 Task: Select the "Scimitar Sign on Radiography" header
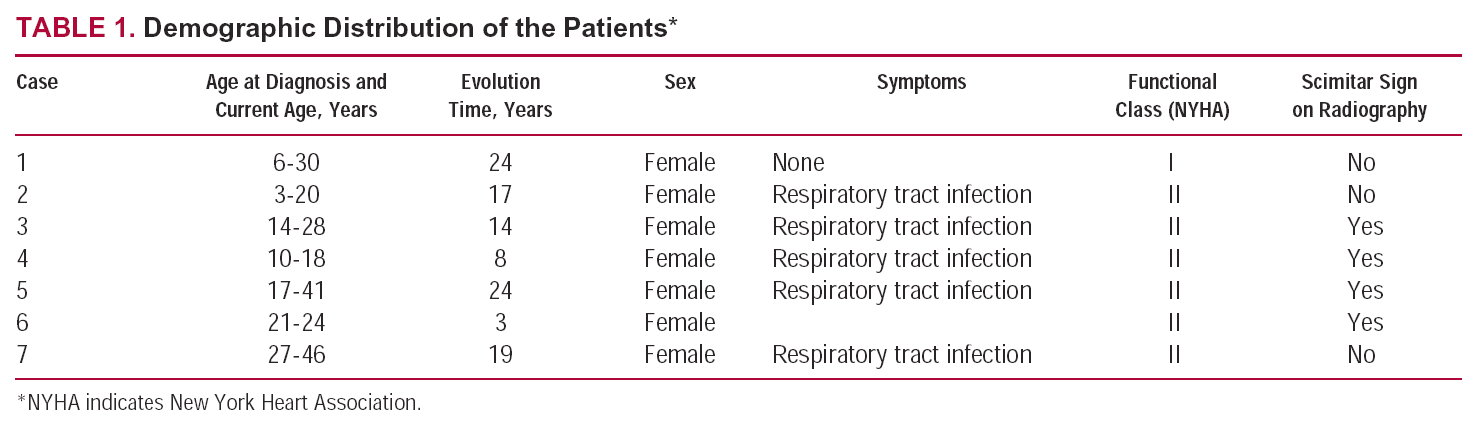pyautogui.click(x=1359, y=96)
